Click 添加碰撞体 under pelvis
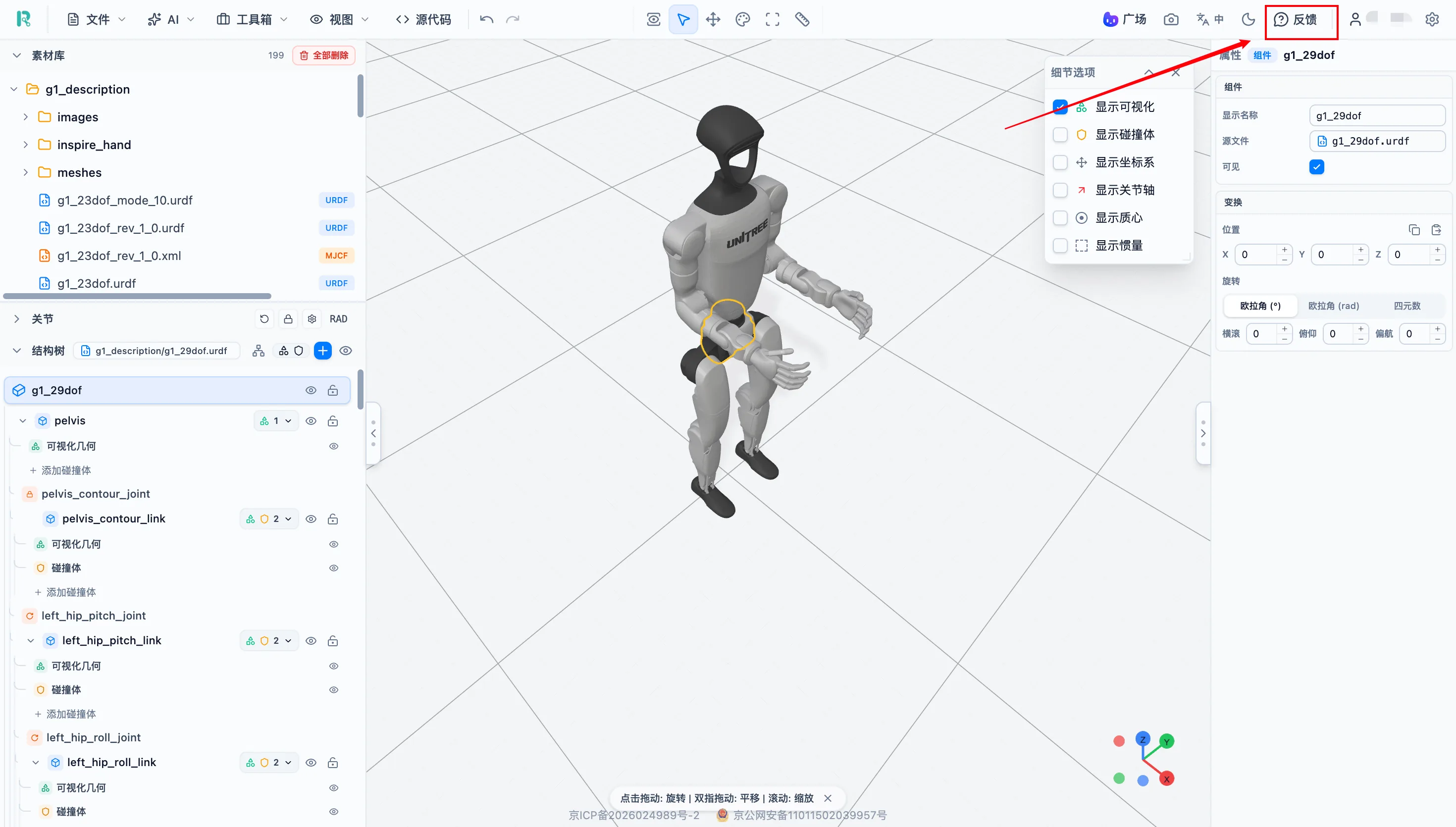The height and width of the screenshot is (827, 1456). tap(60, 470)
